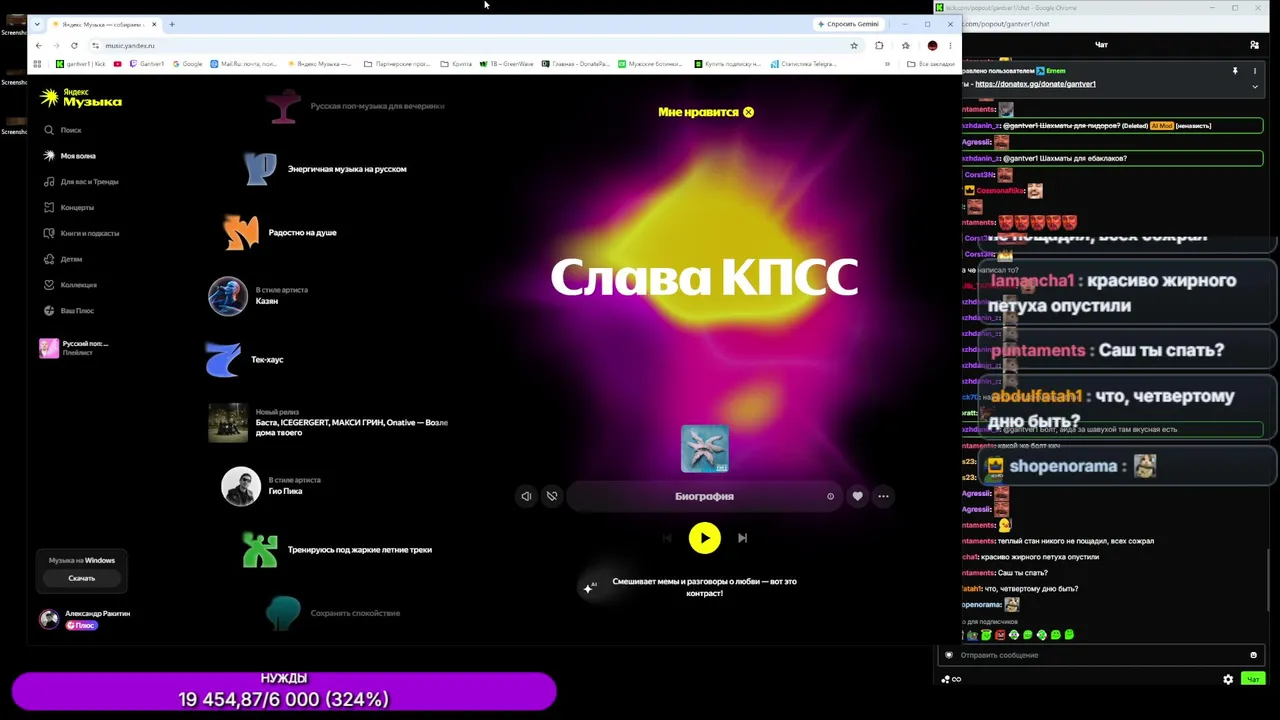Close the Яндекс Музыка tab

click(x=154, y=24)
